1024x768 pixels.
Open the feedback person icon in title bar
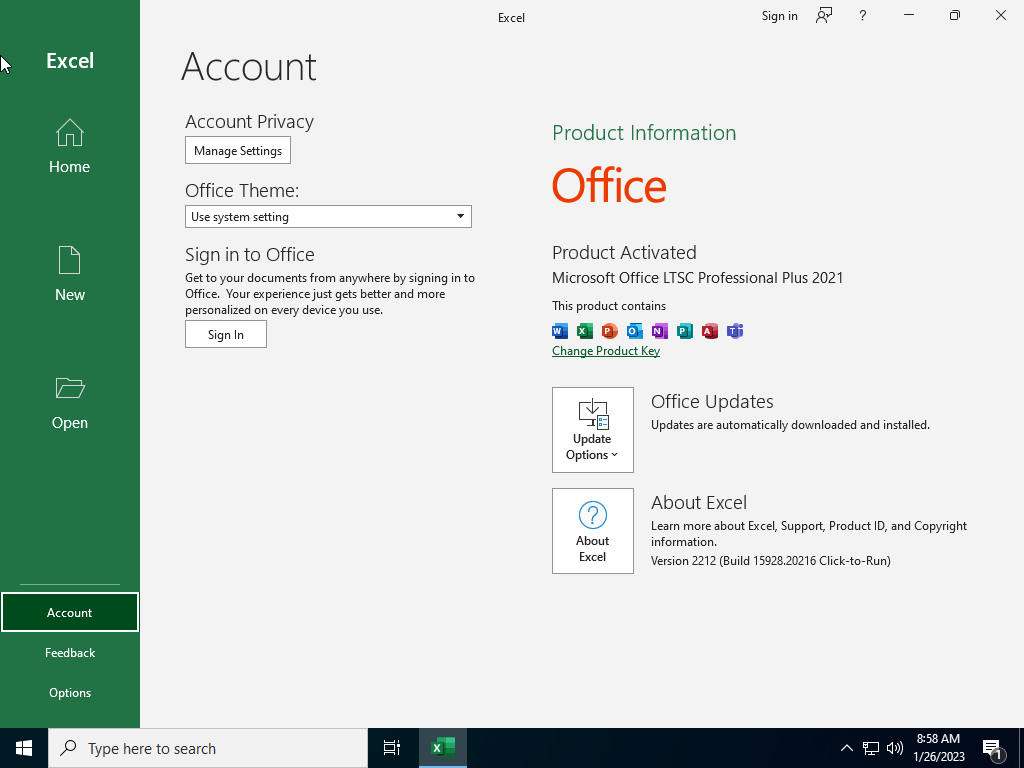pyautogui.click(x=824, y=16)
